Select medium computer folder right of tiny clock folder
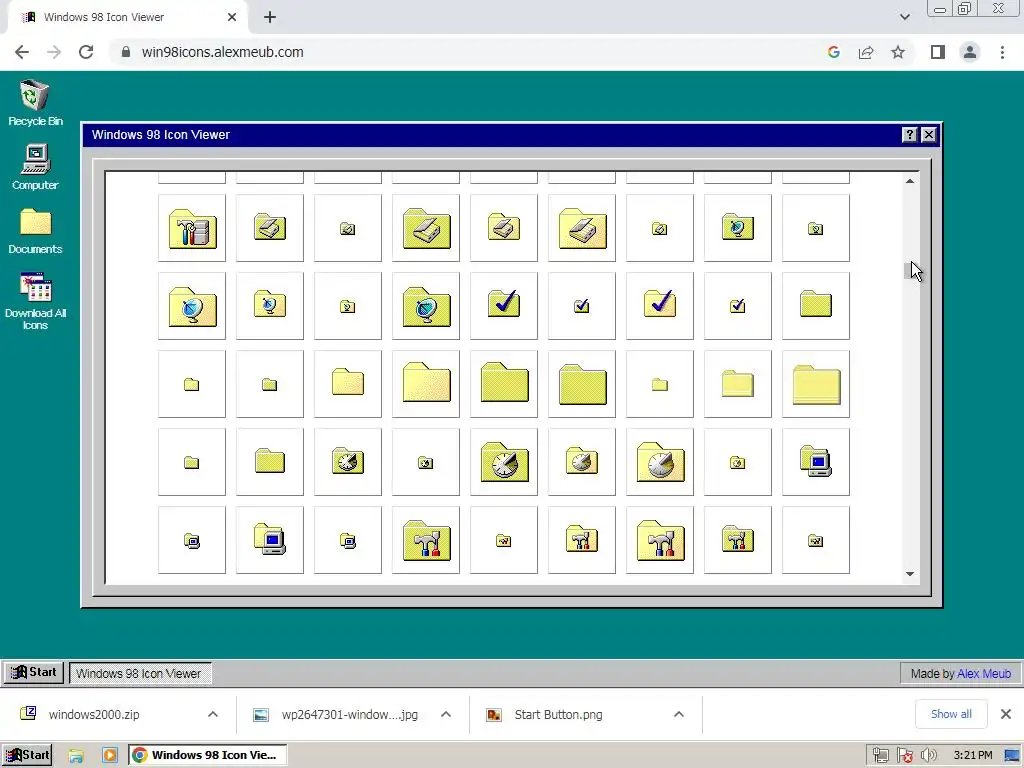Viewport: 1024px width, 768px height. point(816,462)
